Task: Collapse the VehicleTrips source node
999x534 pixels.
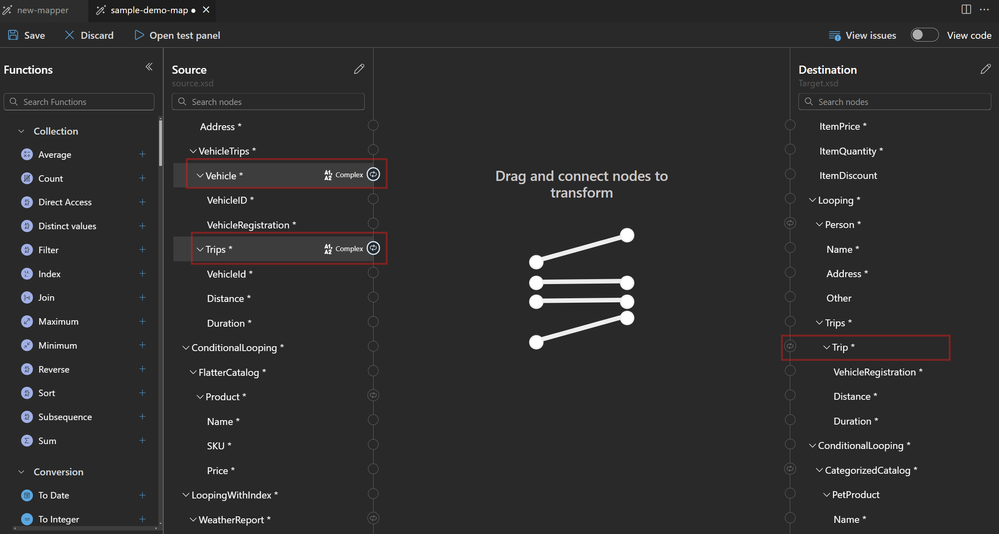Action: pos(192,151)
